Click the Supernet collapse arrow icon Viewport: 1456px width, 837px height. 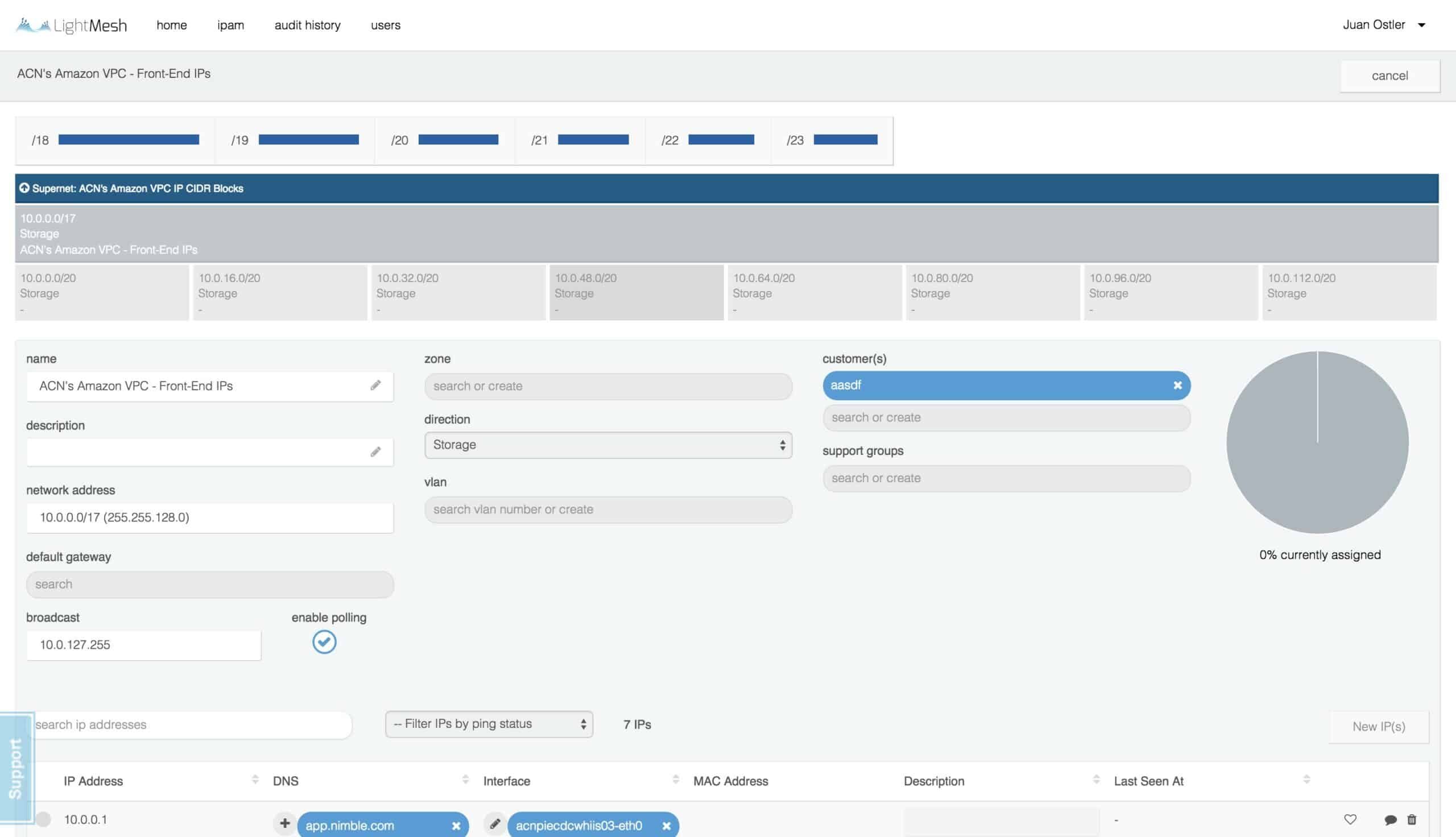24,188
